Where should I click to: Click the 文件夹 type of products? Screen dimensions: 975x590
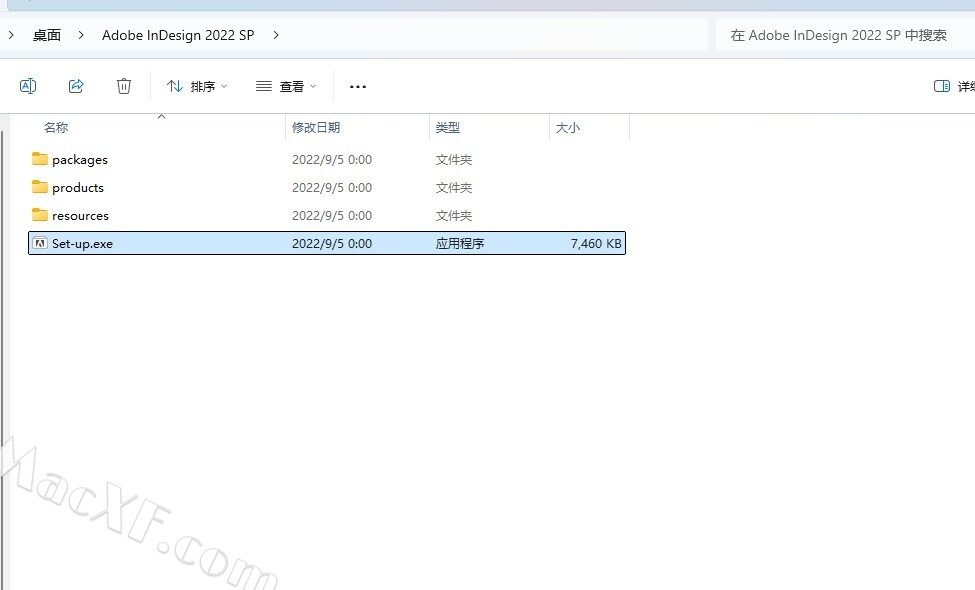coord(453,188)
